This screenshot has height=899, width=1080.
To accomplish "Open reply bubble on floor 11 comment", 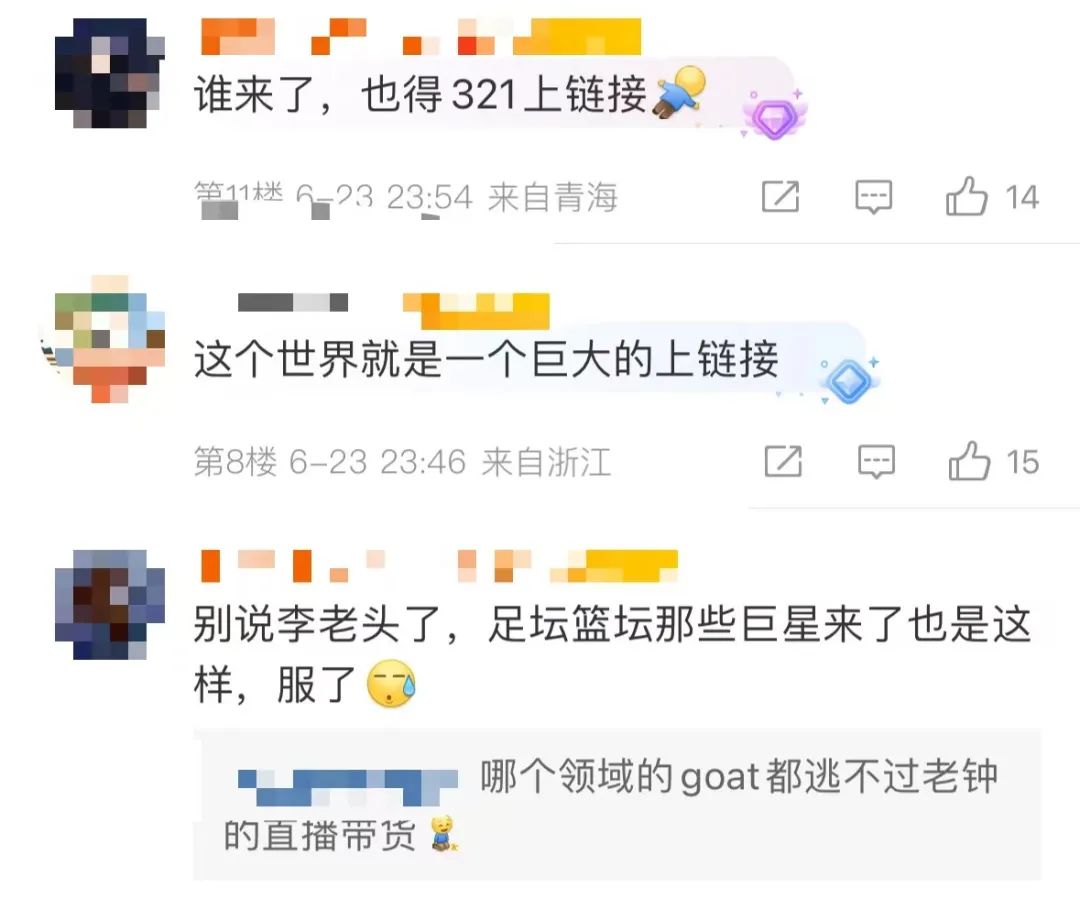I will (873, 197).
